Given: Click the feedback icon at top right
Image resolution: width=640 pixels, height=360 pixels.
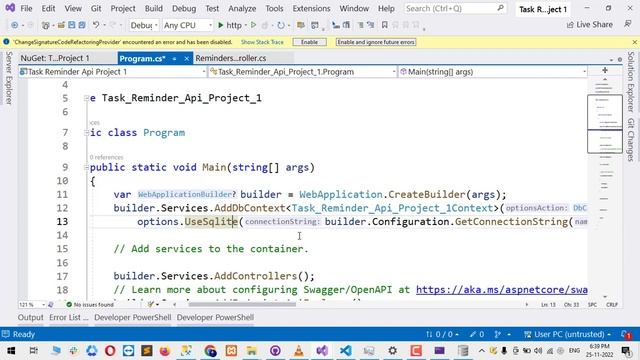Looking at the screenshot, I should (x=628, y=24).
